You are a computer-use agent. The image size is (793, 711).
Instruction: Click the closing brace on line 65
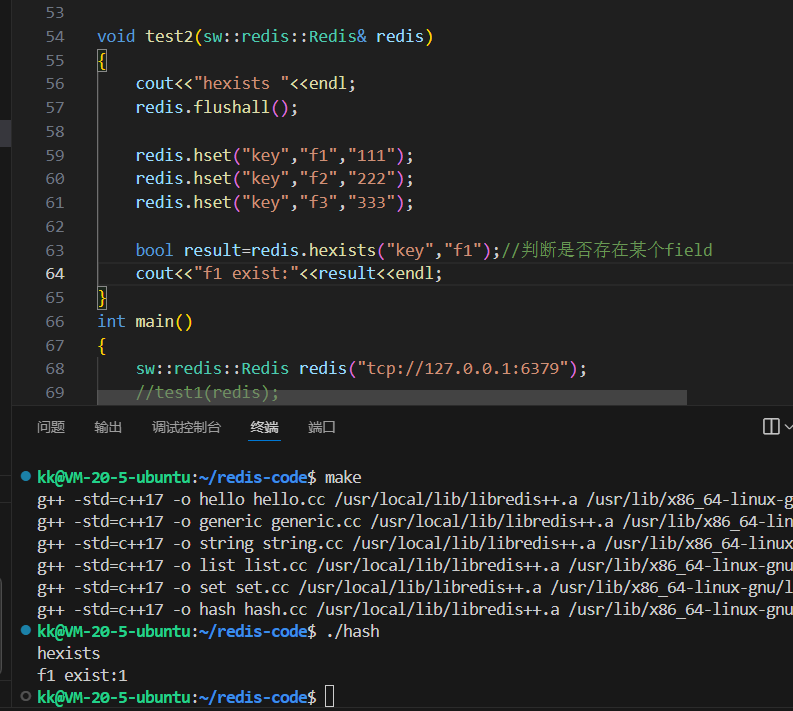click(x=102, y=297)
